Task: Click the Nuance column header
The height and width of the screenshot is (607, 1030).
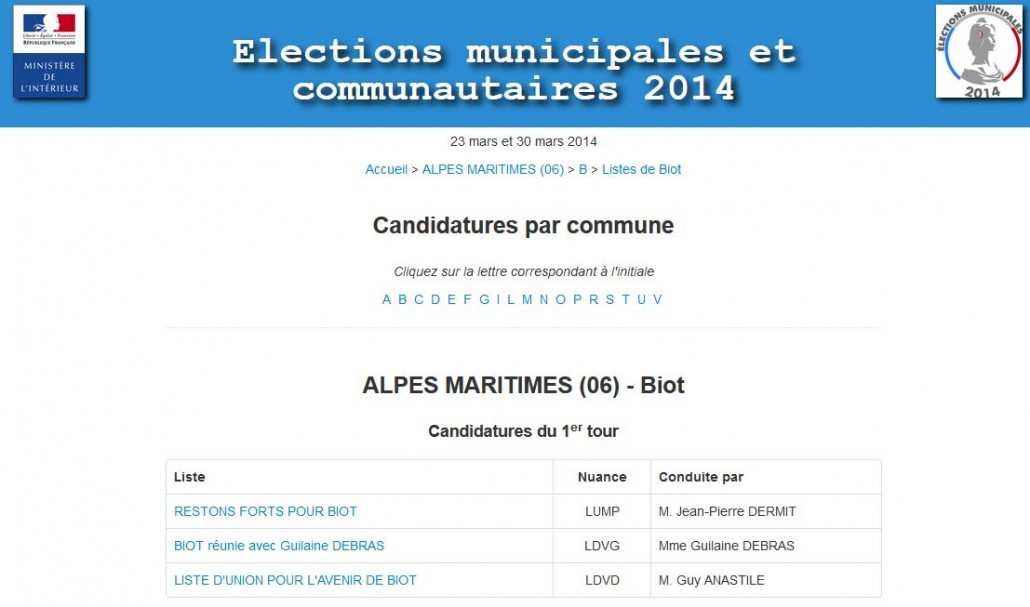Action: (x=602, y=478)
